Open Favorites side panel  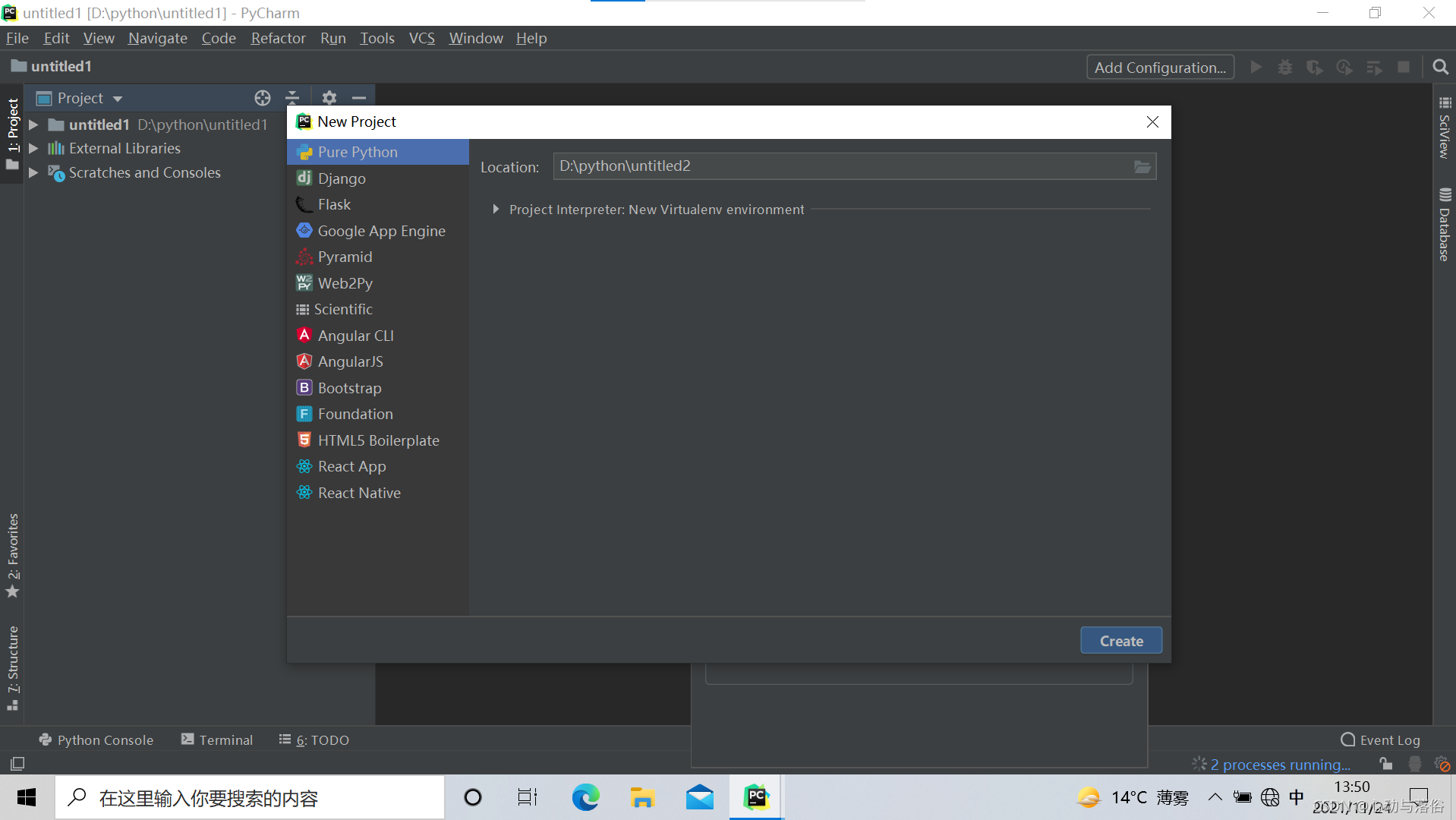13,556
